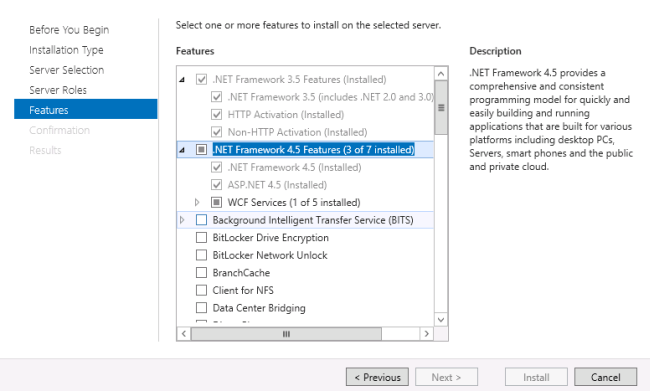Image resolution: width=650 pixels, height=391 pixels.
Task: Toggle .NET Framework 4.5 (Installed) checkbox
Action: pyautogui.click(x=216, y=167)
